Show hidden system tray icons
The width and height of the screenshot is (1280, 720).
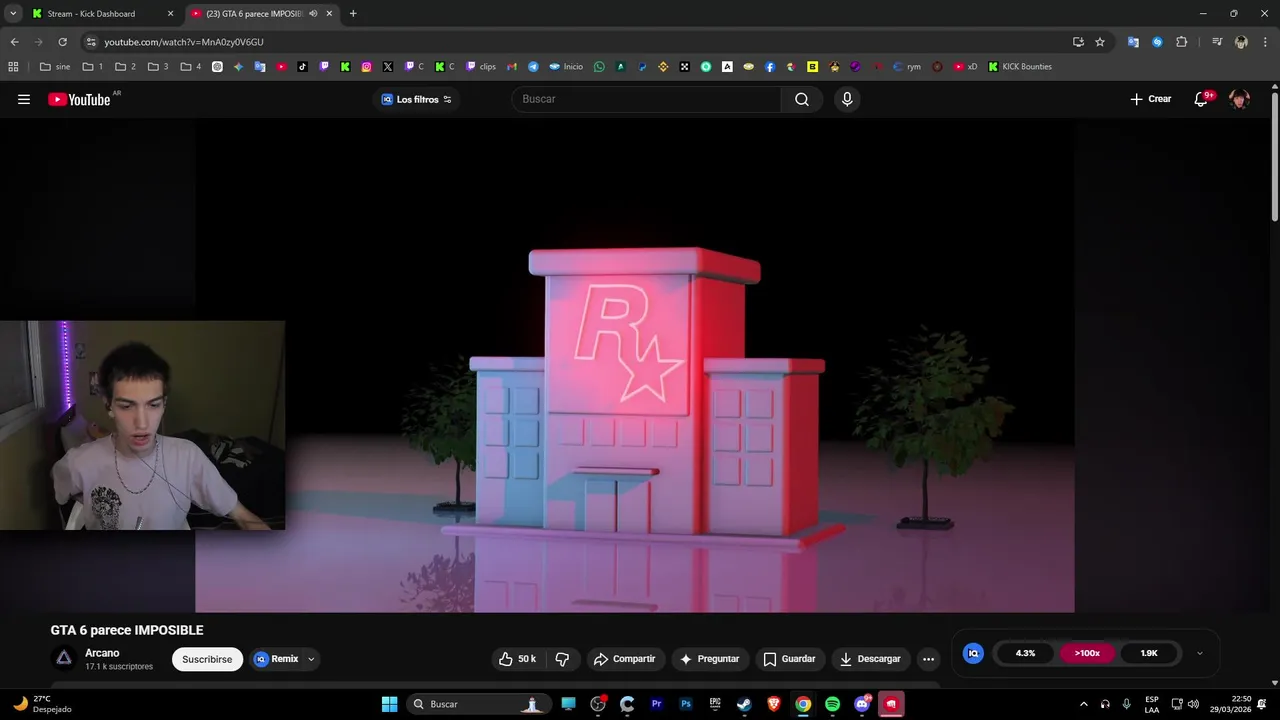pos(1083,704)
